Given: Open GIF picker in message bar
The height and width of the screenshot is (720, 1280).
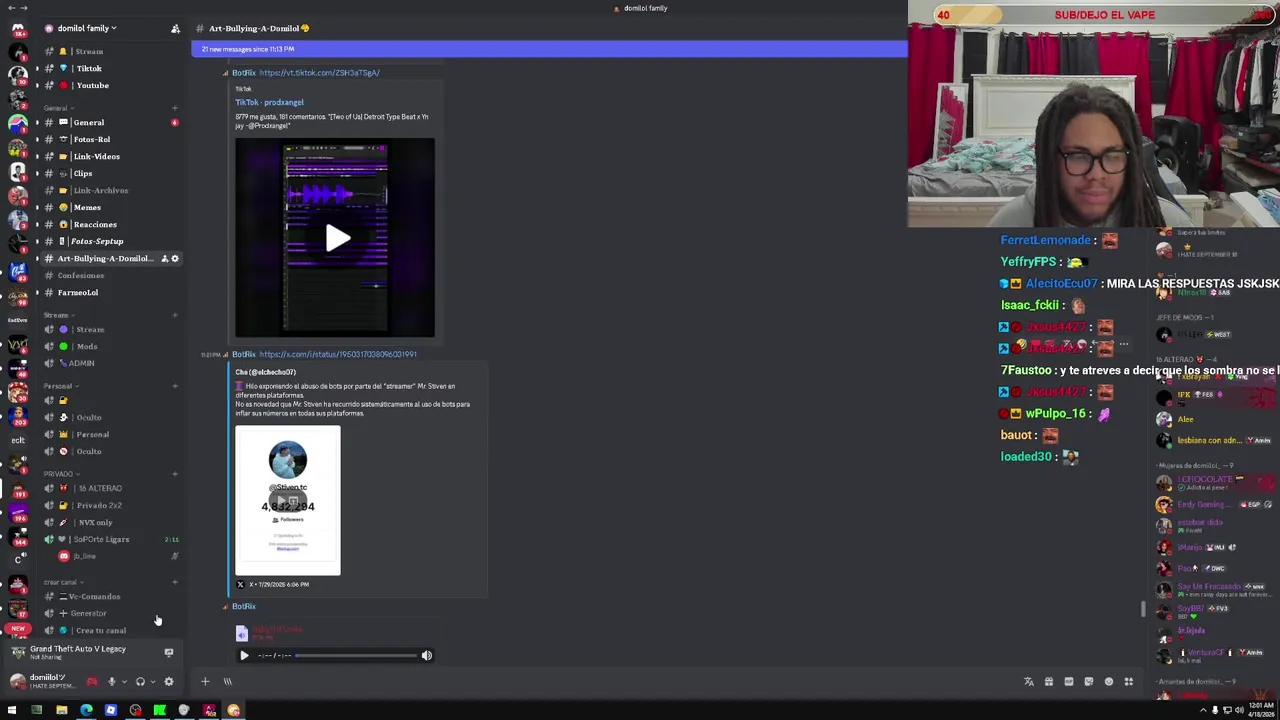Looking at the screenshot, I should click(x=1069, y=682).
